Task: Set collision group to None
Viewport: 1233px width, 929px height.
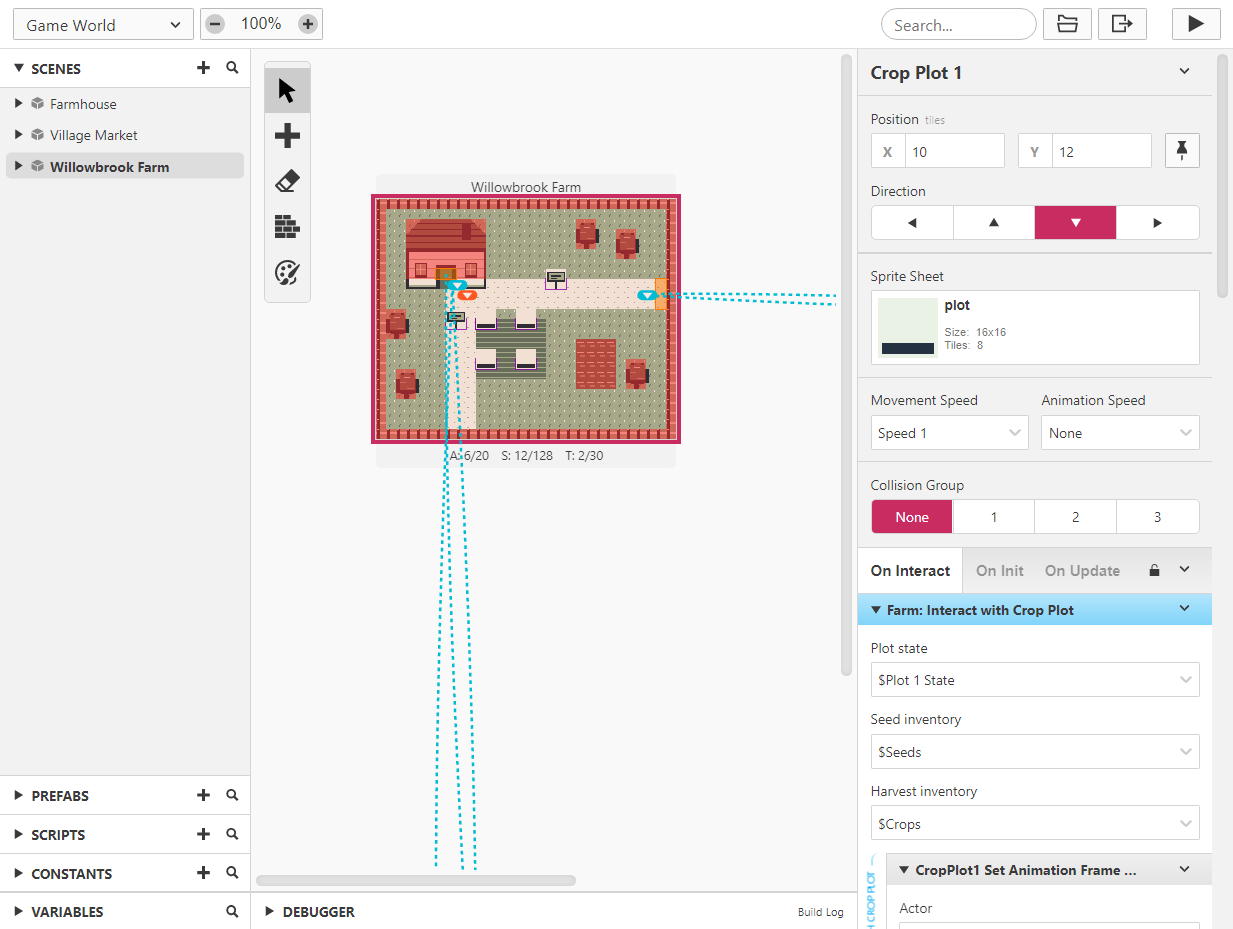Action: [912, 517]
